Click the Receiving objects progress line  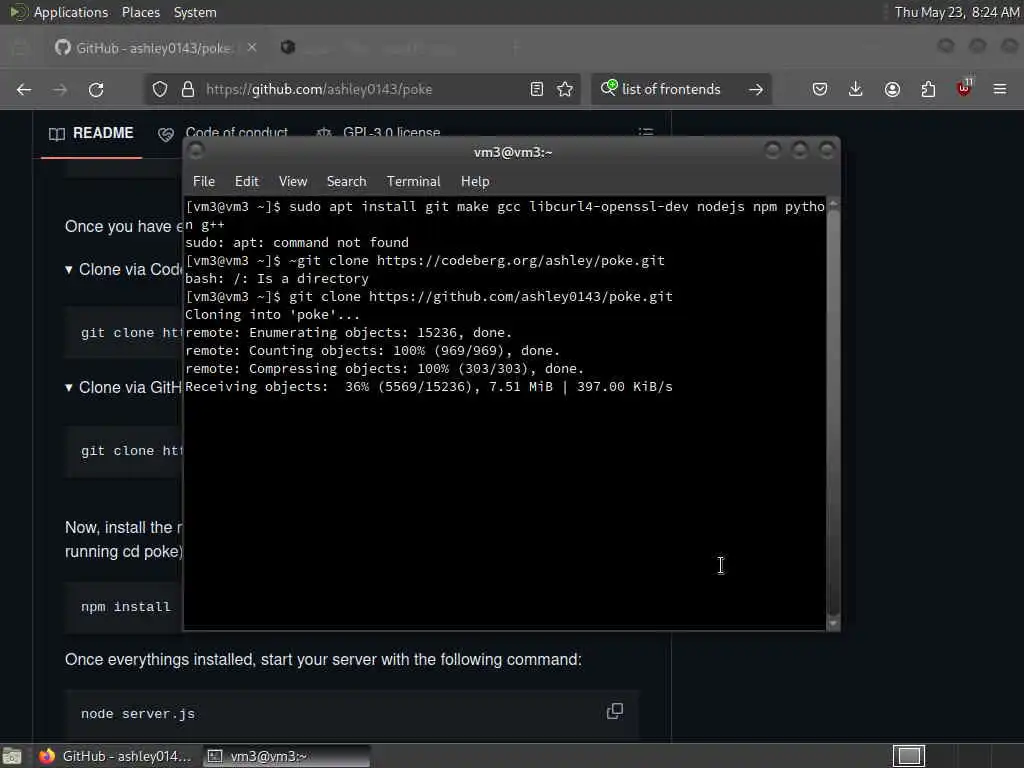tap(428, 387)
